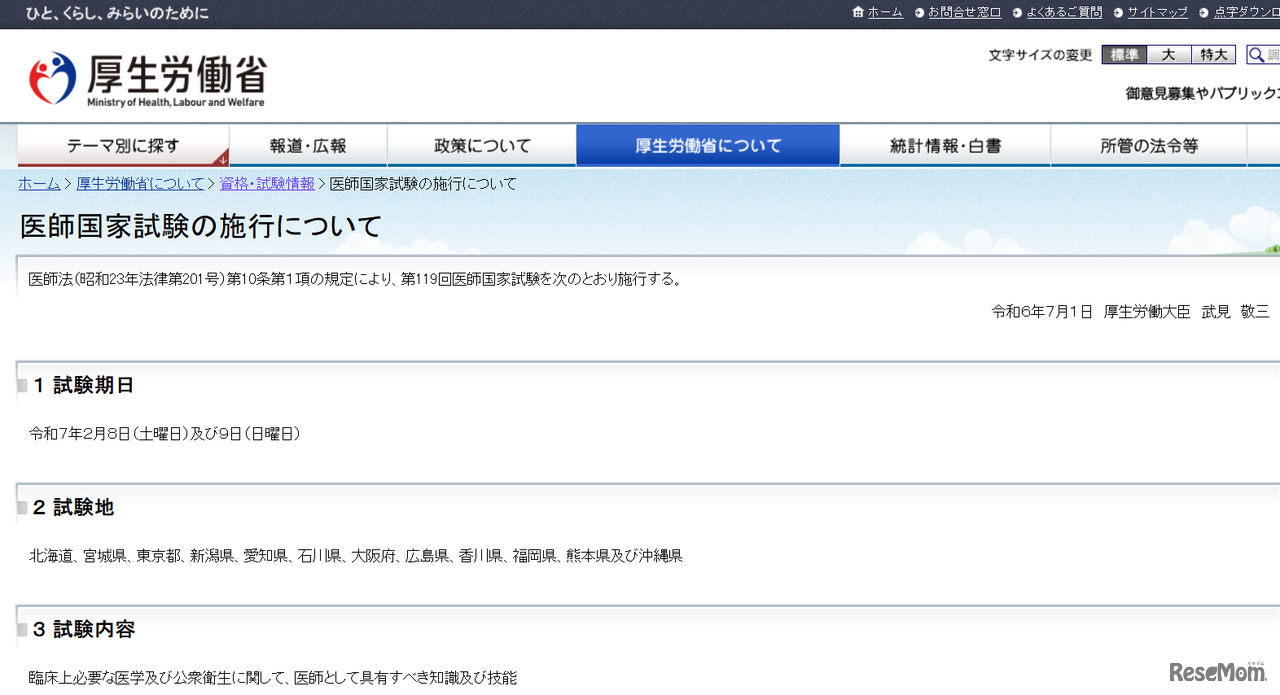Image resolution: width=1280 pixels, height=695 pixels.
Task: Click the 厚生労働省 logo emblem
Action: coord(53,78)
